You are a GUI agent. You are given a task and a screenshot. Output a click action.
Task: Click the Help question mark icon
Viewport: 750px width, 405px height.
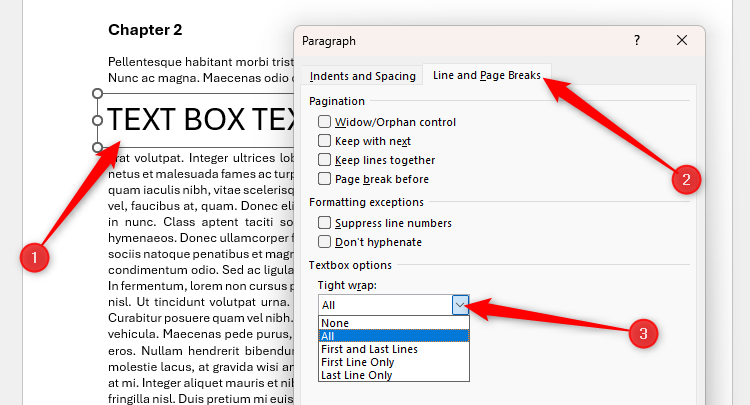pos(637,41)
